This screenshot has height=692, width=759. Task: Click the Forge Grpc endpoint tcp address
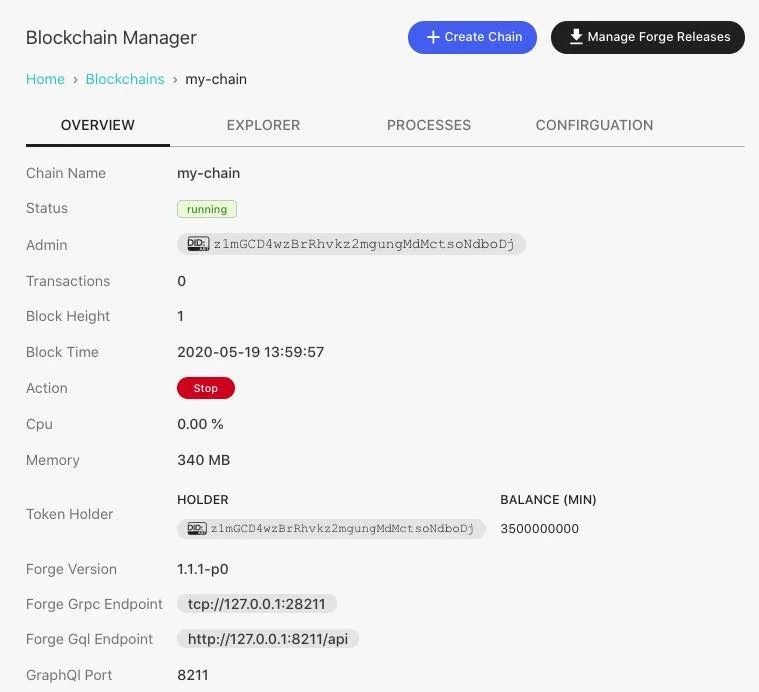click(257, 604)
